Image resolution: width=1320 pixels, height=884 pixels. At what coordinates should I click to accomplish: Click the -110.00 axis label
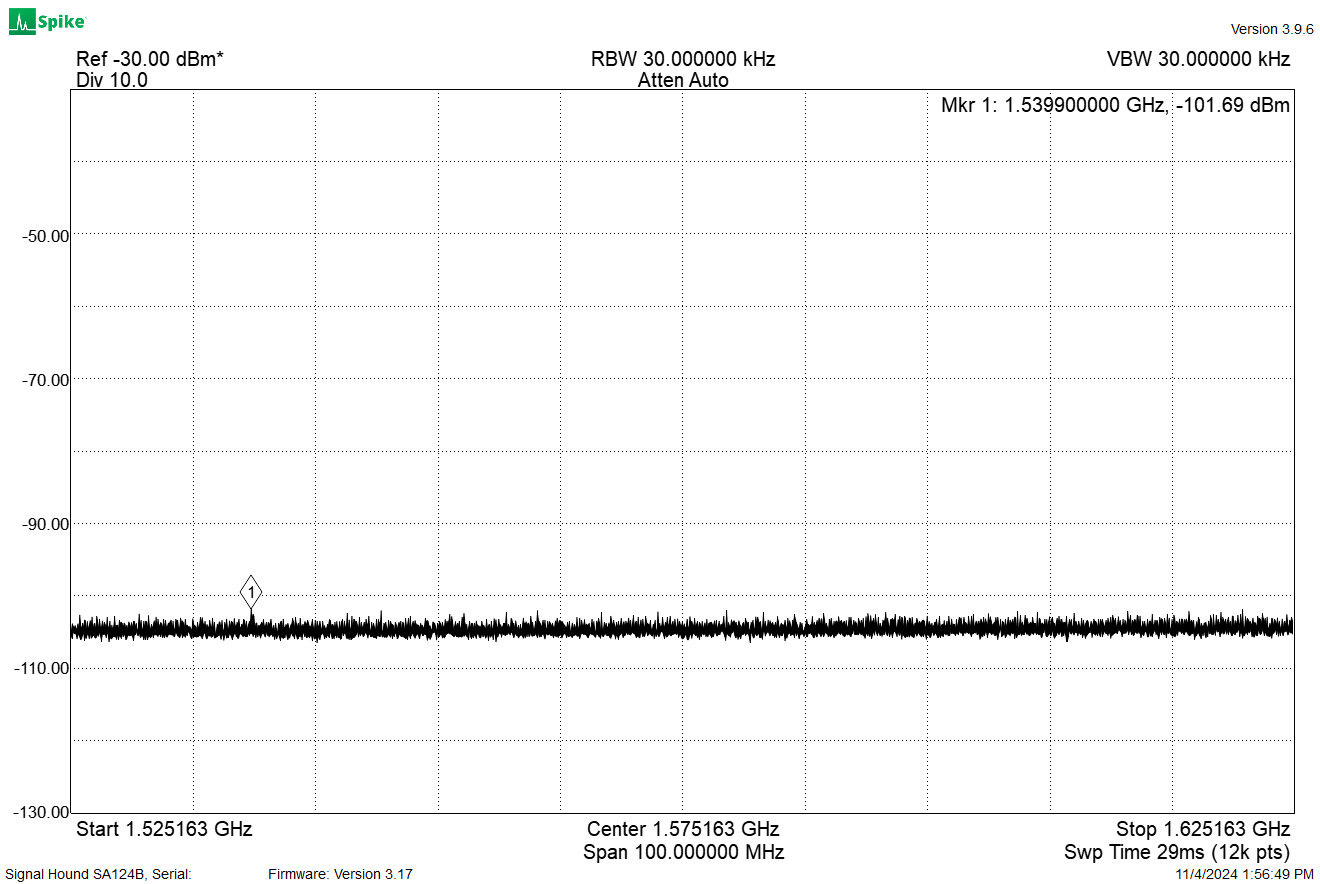point(42,668)
